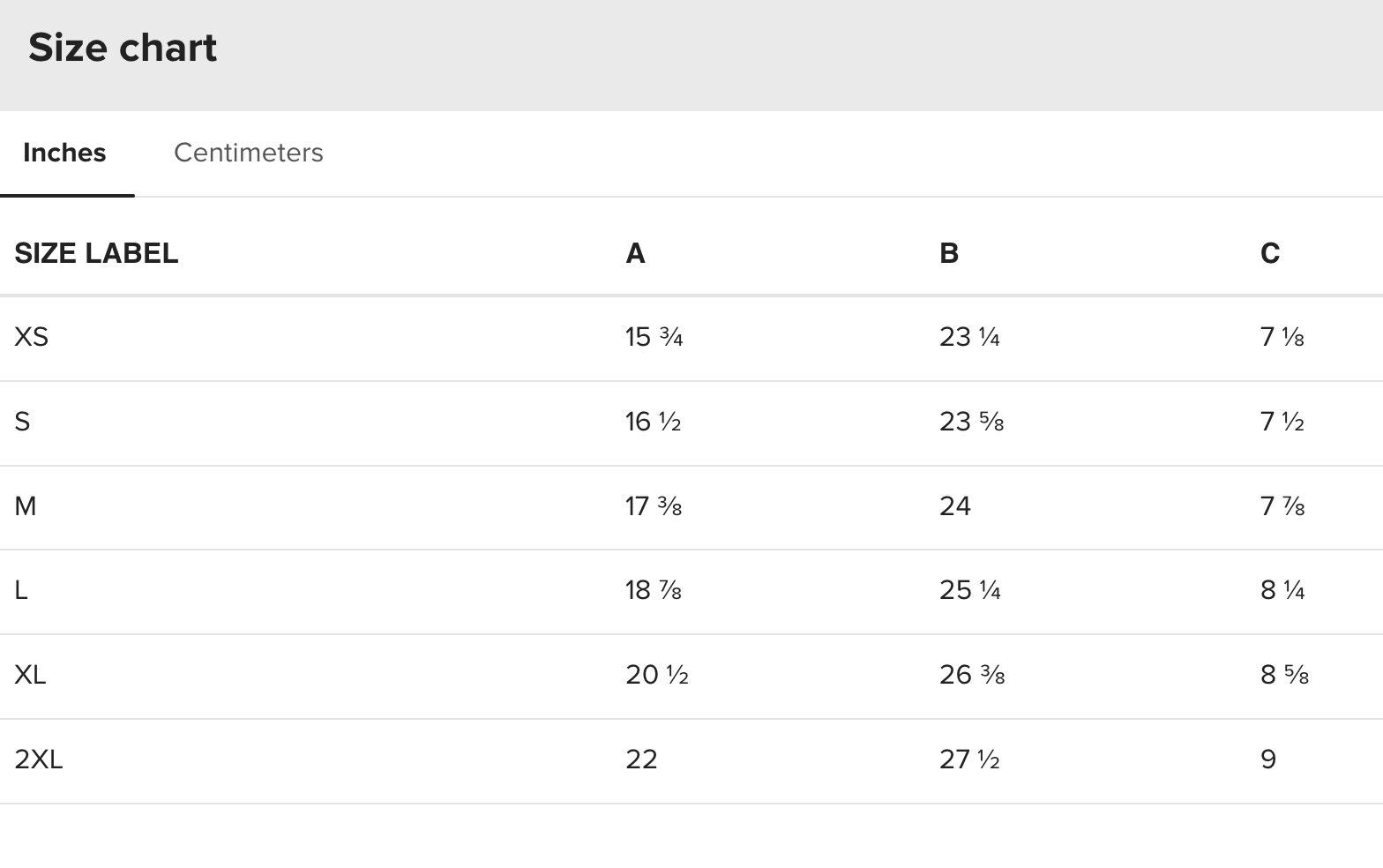Click the XS measurement 15 ¾ in column A
The width and height of the screenshot is (1383, 868).
[x=654, y=337]
